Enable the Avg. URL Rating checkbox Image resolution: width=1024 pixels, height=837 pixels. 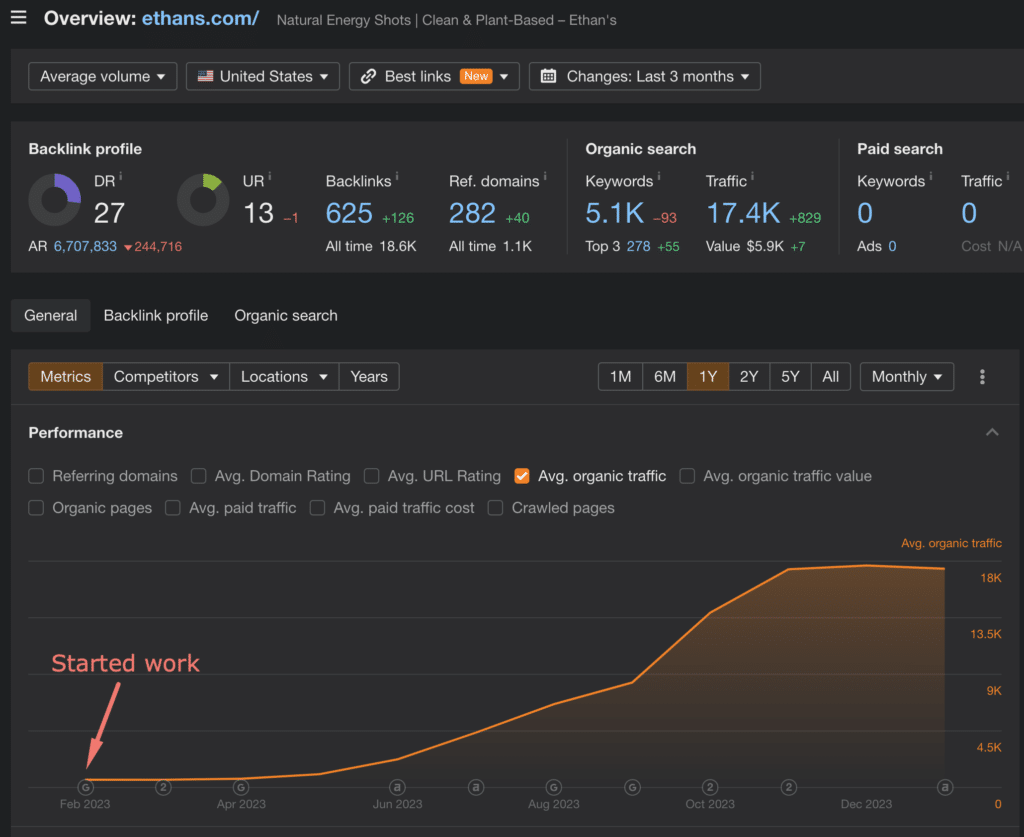coord(372,476)
